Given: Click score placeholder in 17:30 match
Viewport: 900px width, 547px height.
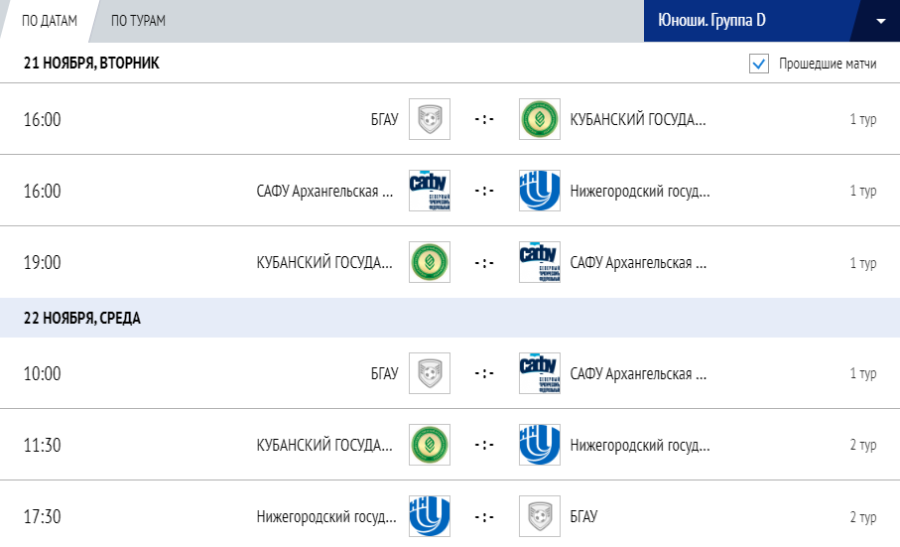Looking at the screenshot, I should [485, 517].
